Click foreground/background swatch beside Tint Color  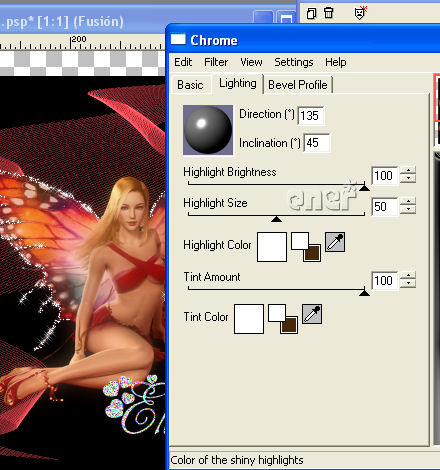[283, 319]
